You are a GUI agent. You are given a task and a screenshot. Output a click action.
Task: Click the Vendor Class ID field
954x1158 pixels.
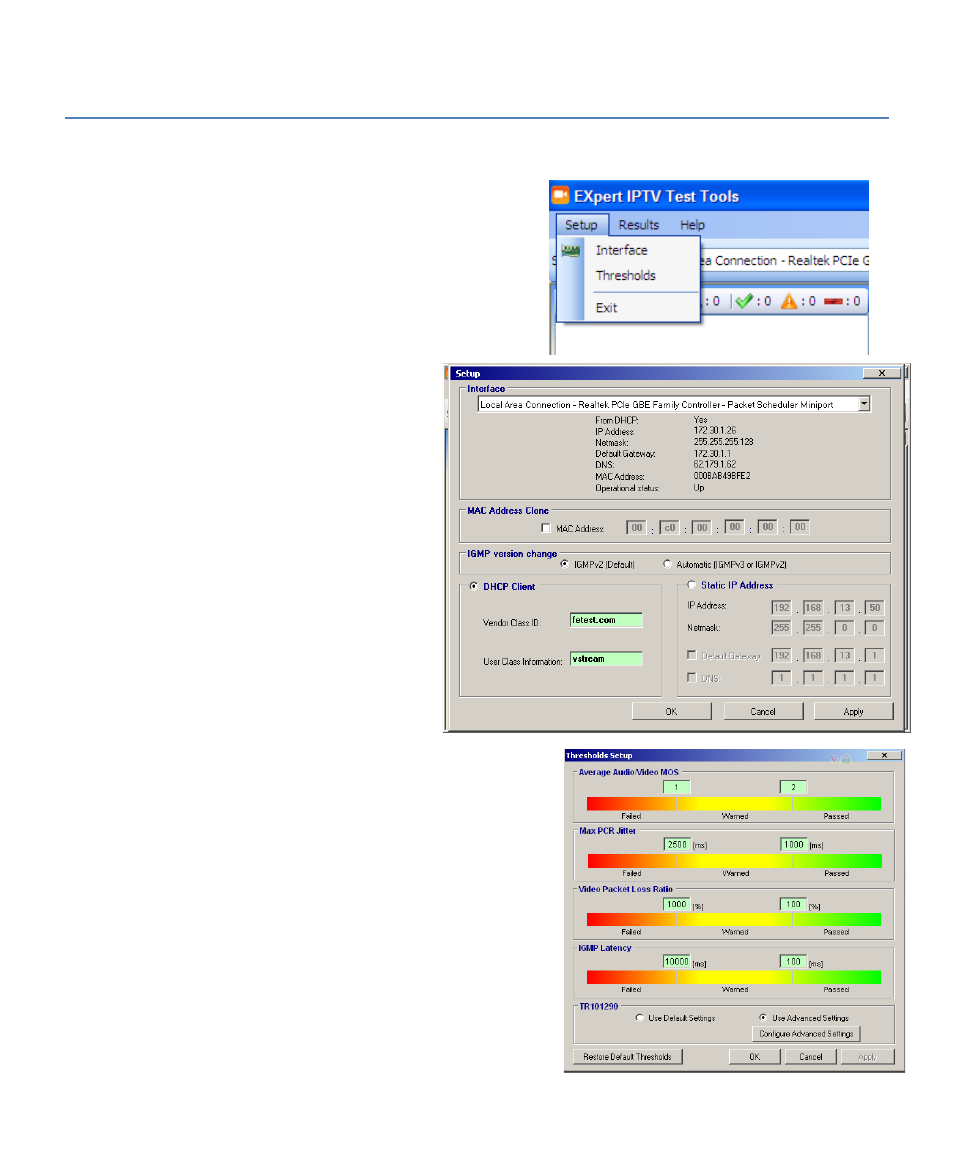coord(606,620)
